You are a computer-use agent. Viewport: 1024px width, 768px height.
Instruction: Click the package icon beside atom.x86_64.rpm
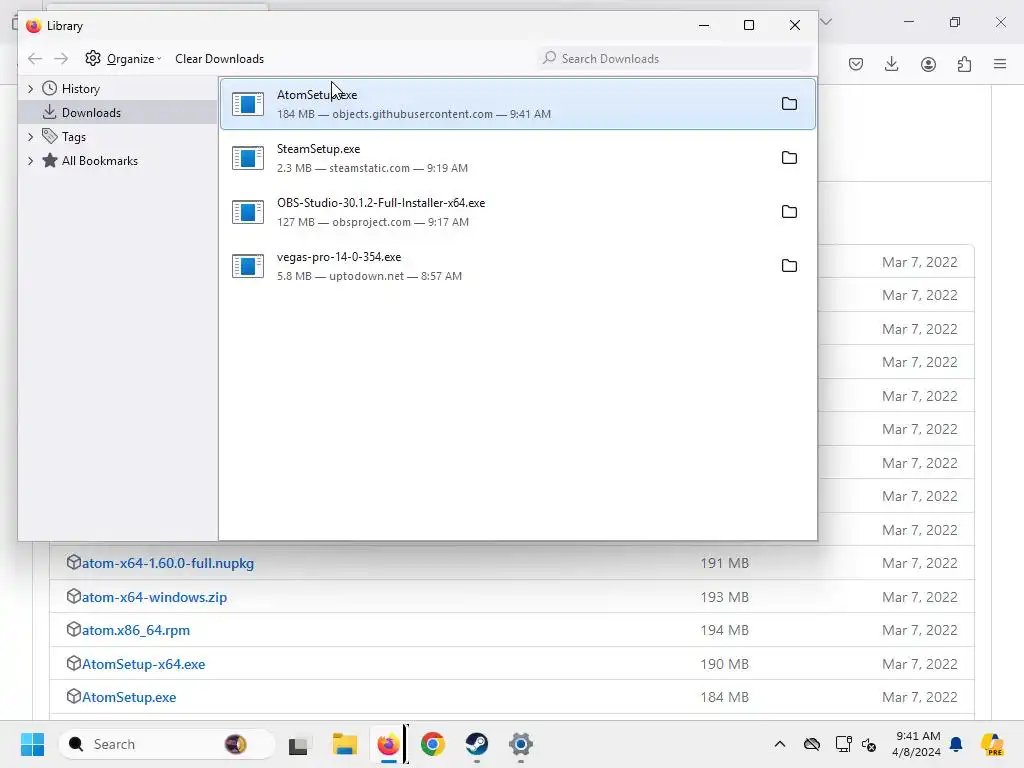(73, 630)
